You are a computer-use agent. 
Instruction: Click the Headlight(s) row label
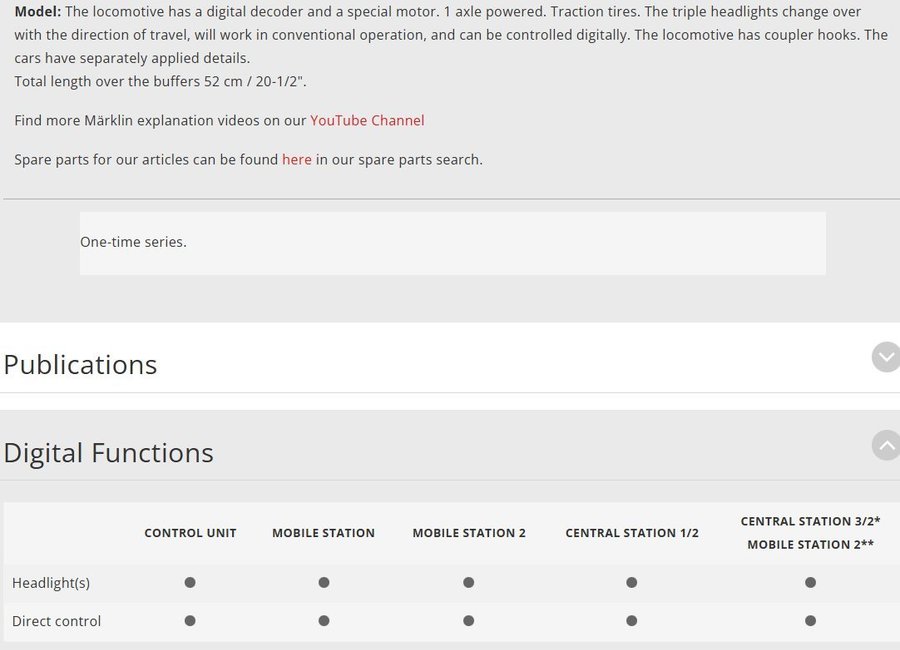(51, 582)
